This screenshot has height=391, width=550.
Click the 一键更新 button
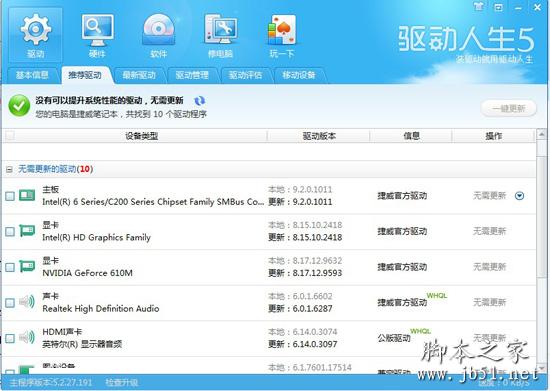click(x=509, y=108)
